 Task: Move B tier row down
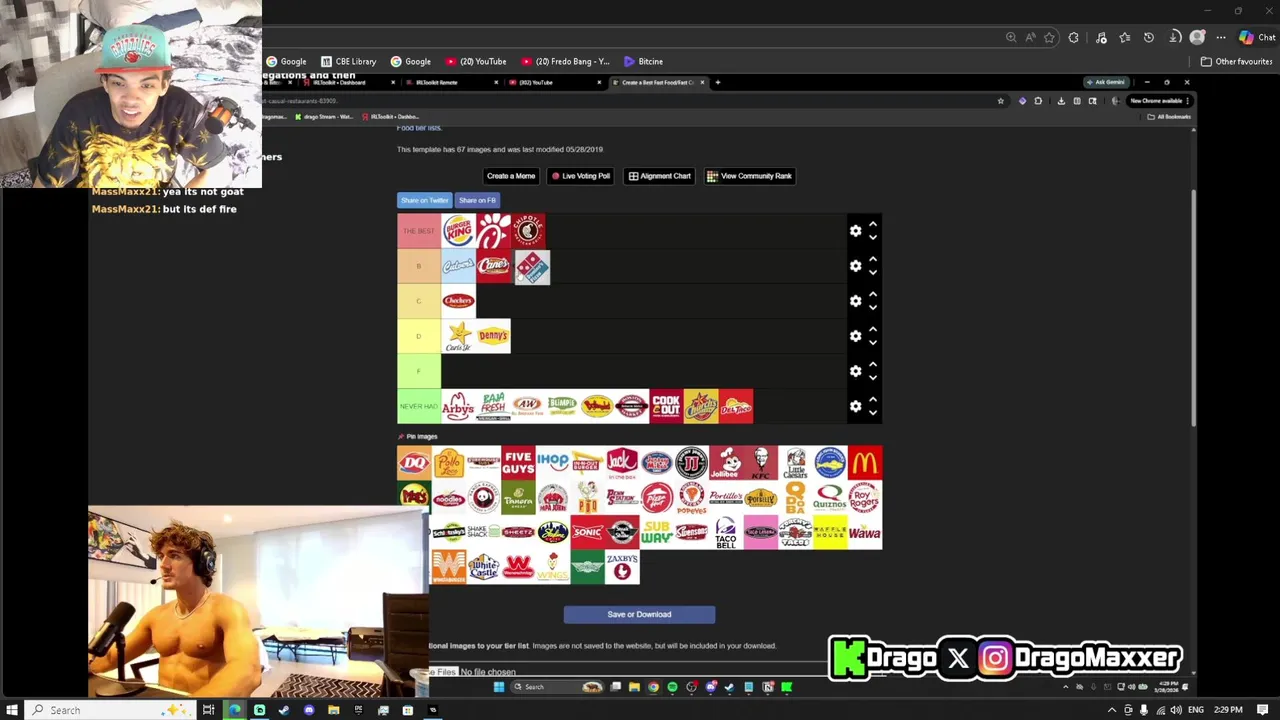coord(873,273)
